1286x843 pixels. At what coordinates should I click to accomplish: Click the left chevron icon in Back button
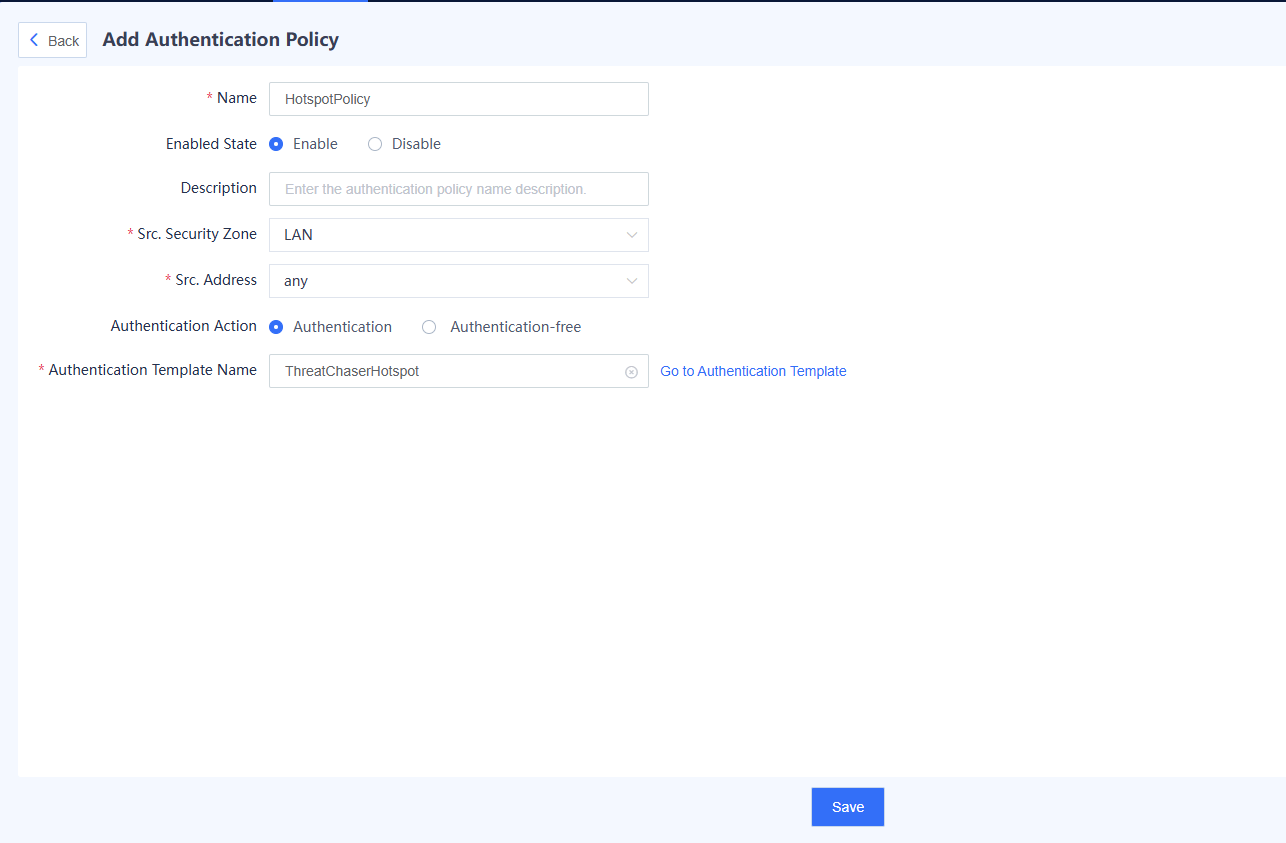click(34, 40)
